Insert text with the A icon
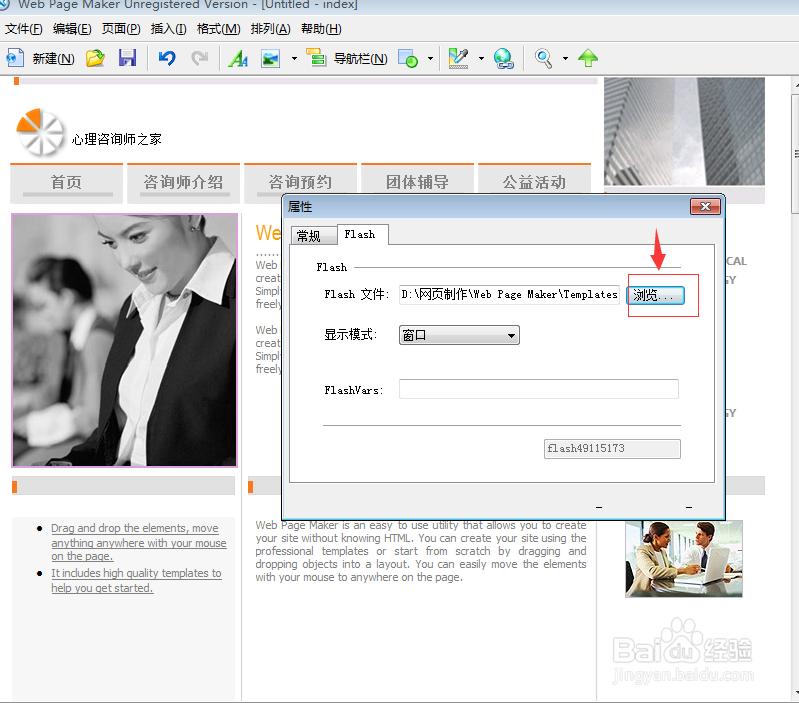This screenshot has width=799, height=703. tap(238, 59)
